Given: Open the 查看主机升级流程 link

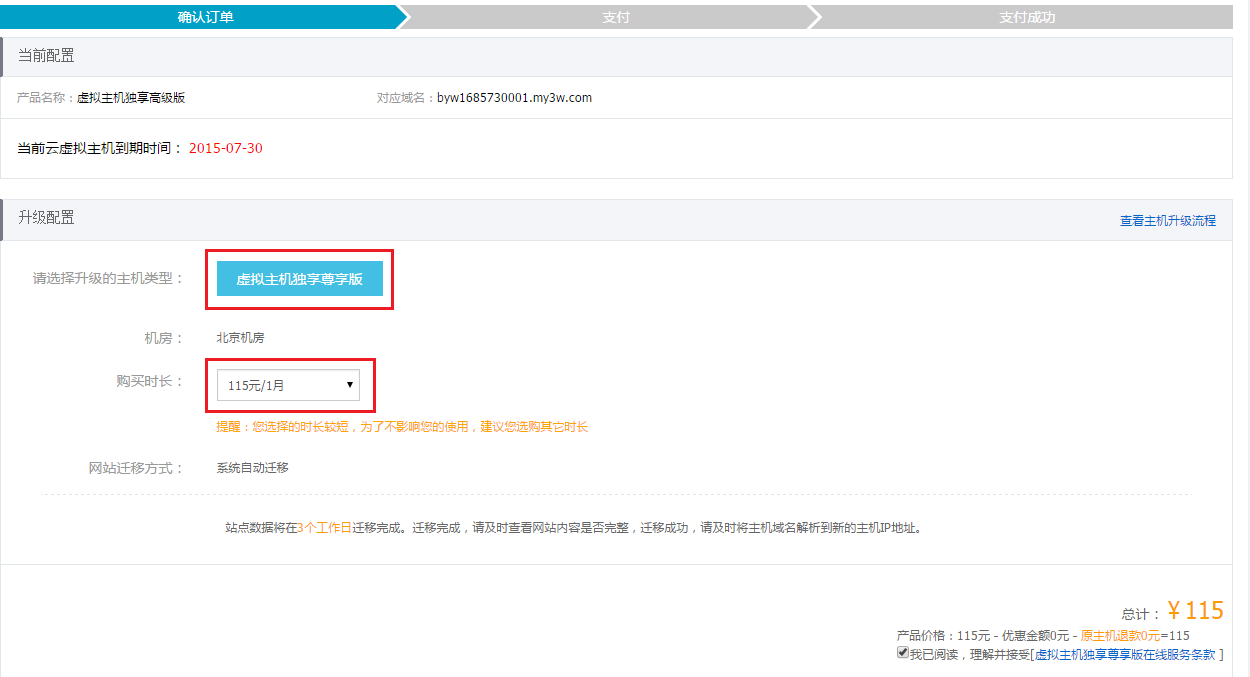Looking at the screenshot, I should 1167,220.
